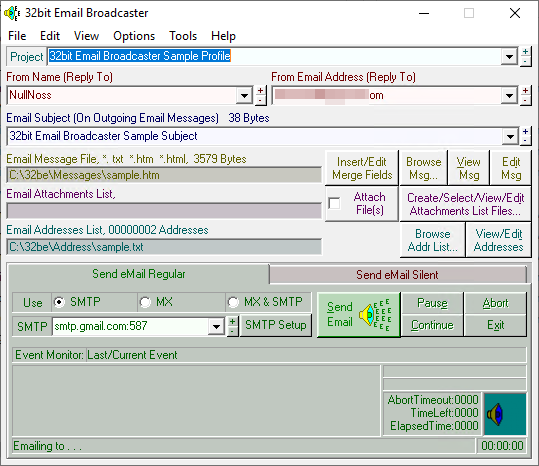
Task: Open the Tools menu
Action: pos(183,36)
